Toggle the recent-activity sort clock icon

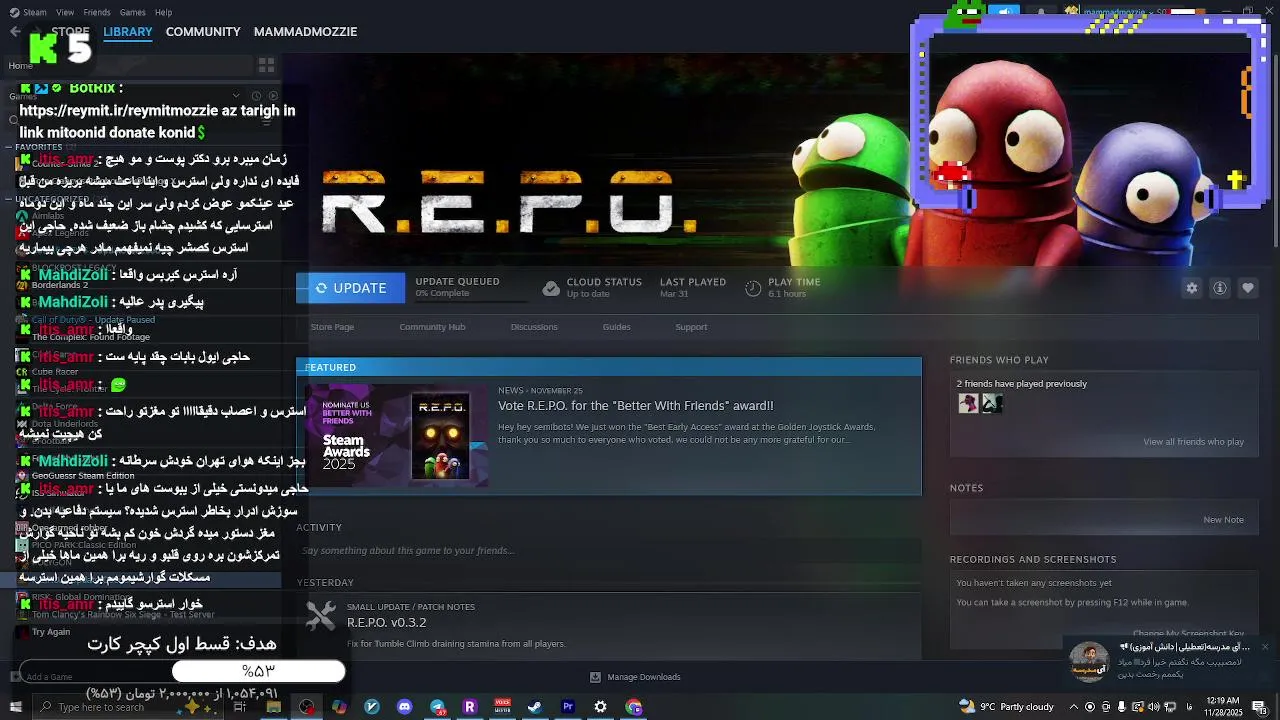point(256,96)
